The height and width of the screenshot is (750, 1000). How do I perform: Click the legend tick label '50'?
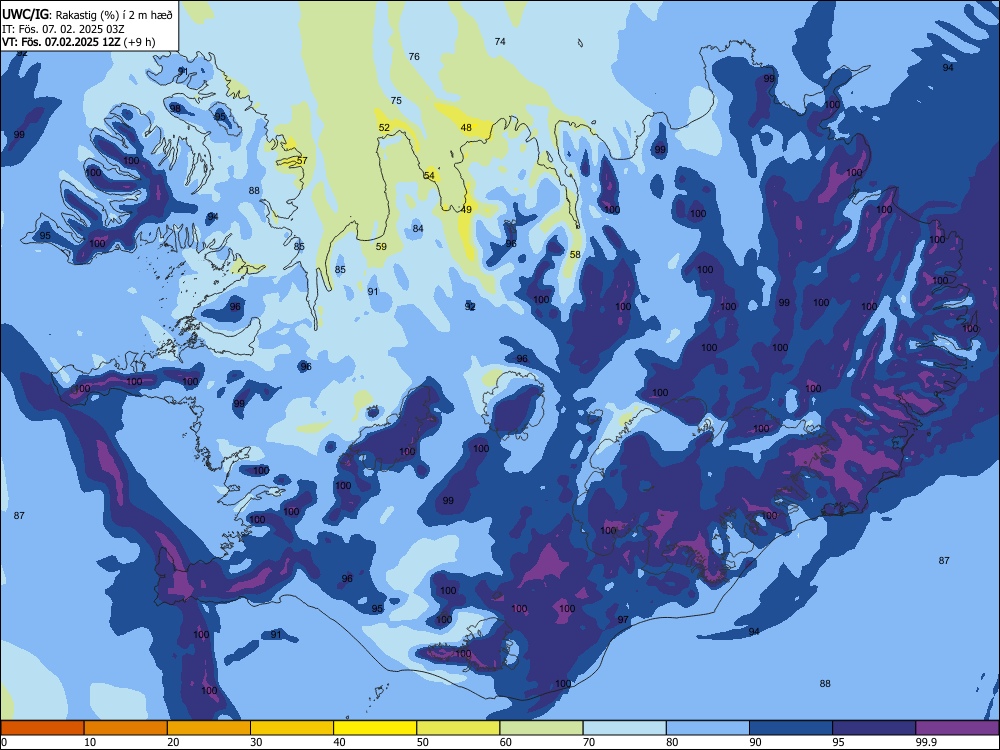tap(422, 742)
